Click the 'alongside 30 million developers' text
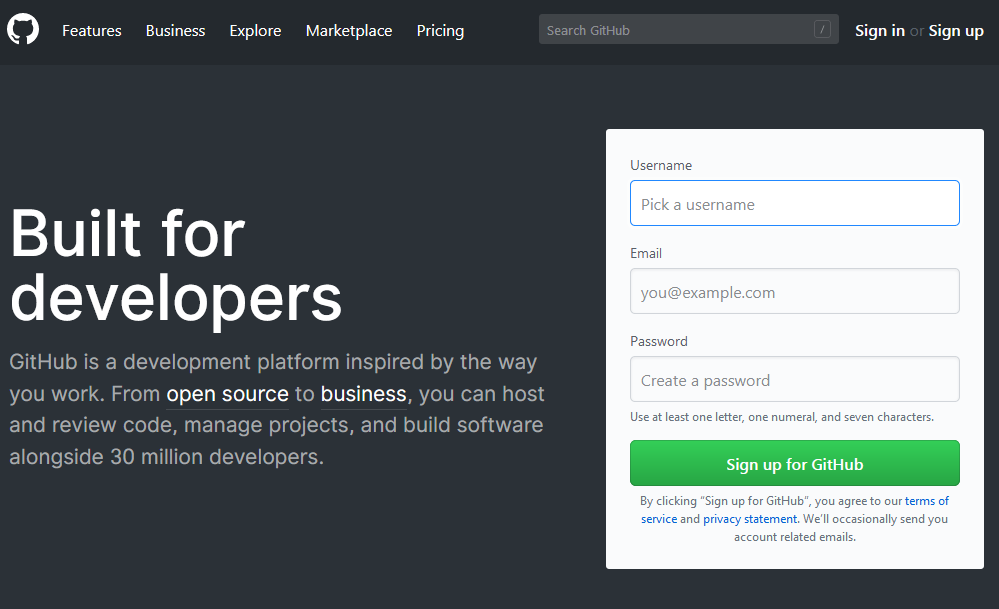The width and height of the screenshot is (999, 609). pos(166,457)
